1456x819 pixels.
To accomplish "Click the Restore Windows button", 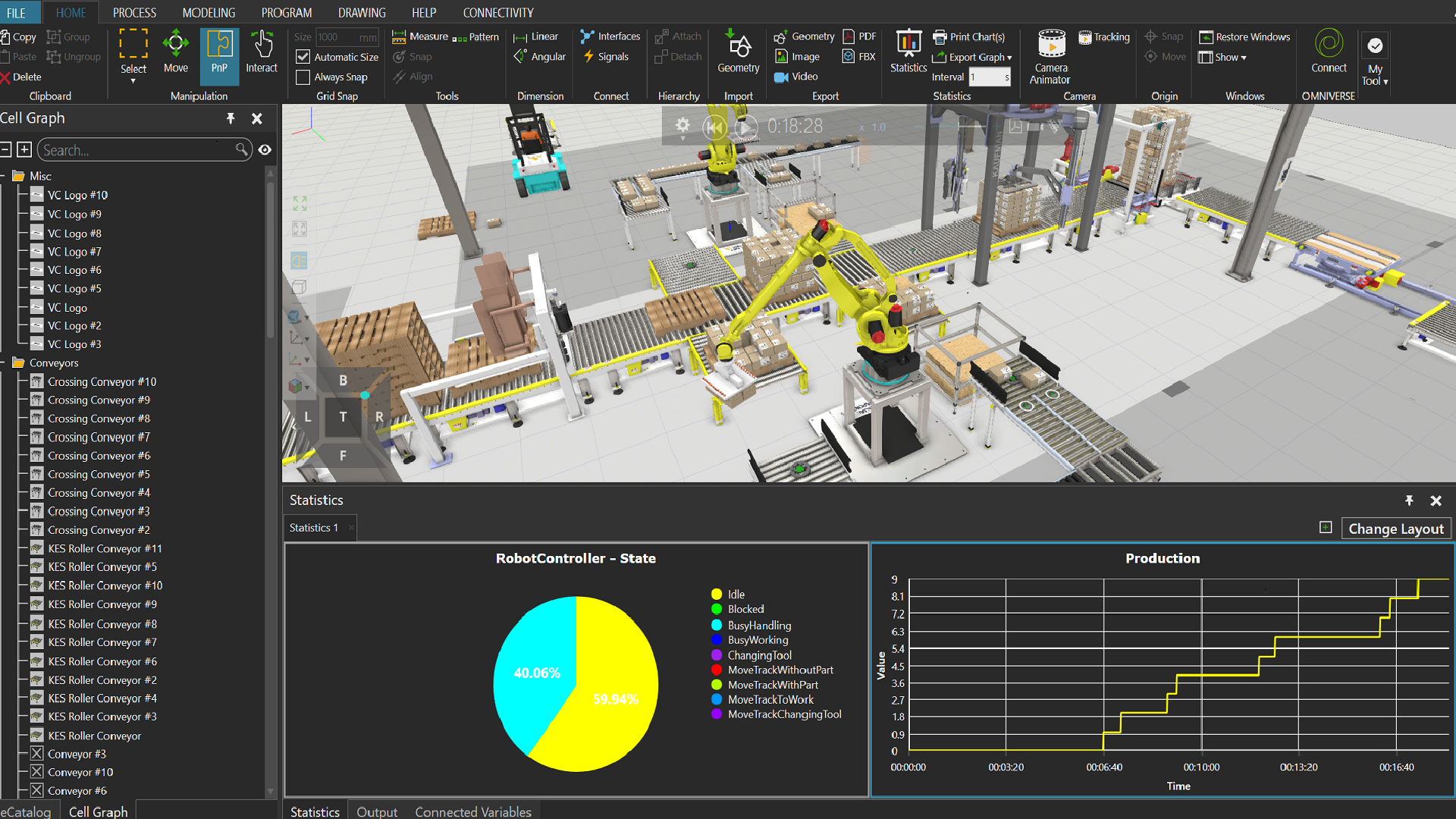I will [1244, 36].
